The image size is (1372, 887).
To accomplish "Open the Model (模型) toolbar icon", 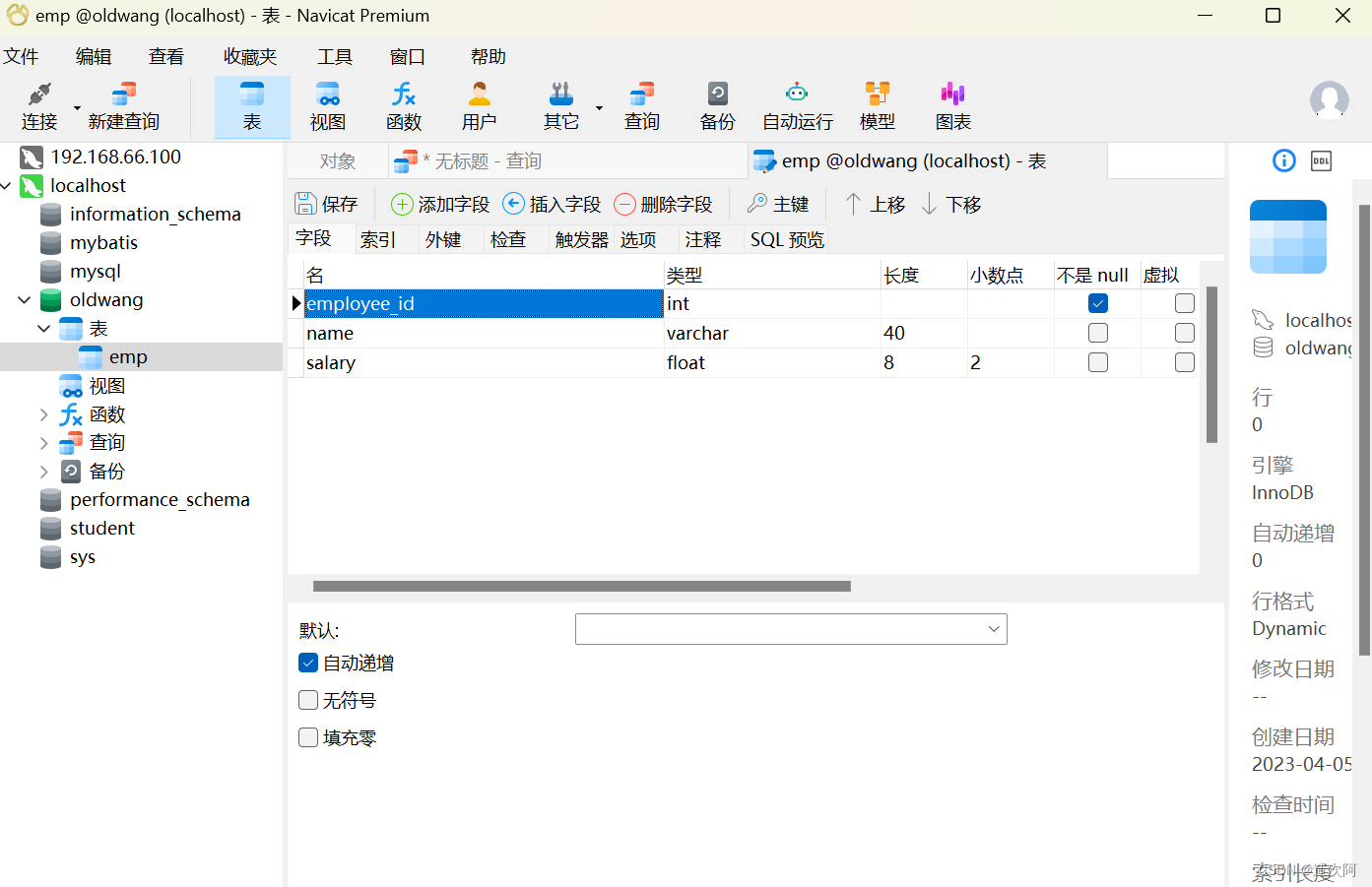I will pyautogui.click(x=878, y=106).
